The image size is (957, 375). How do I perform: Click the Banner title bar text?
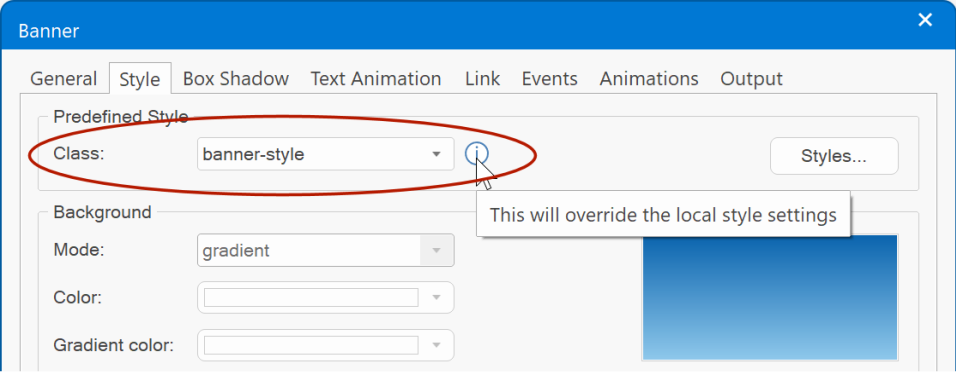(49, 31)
